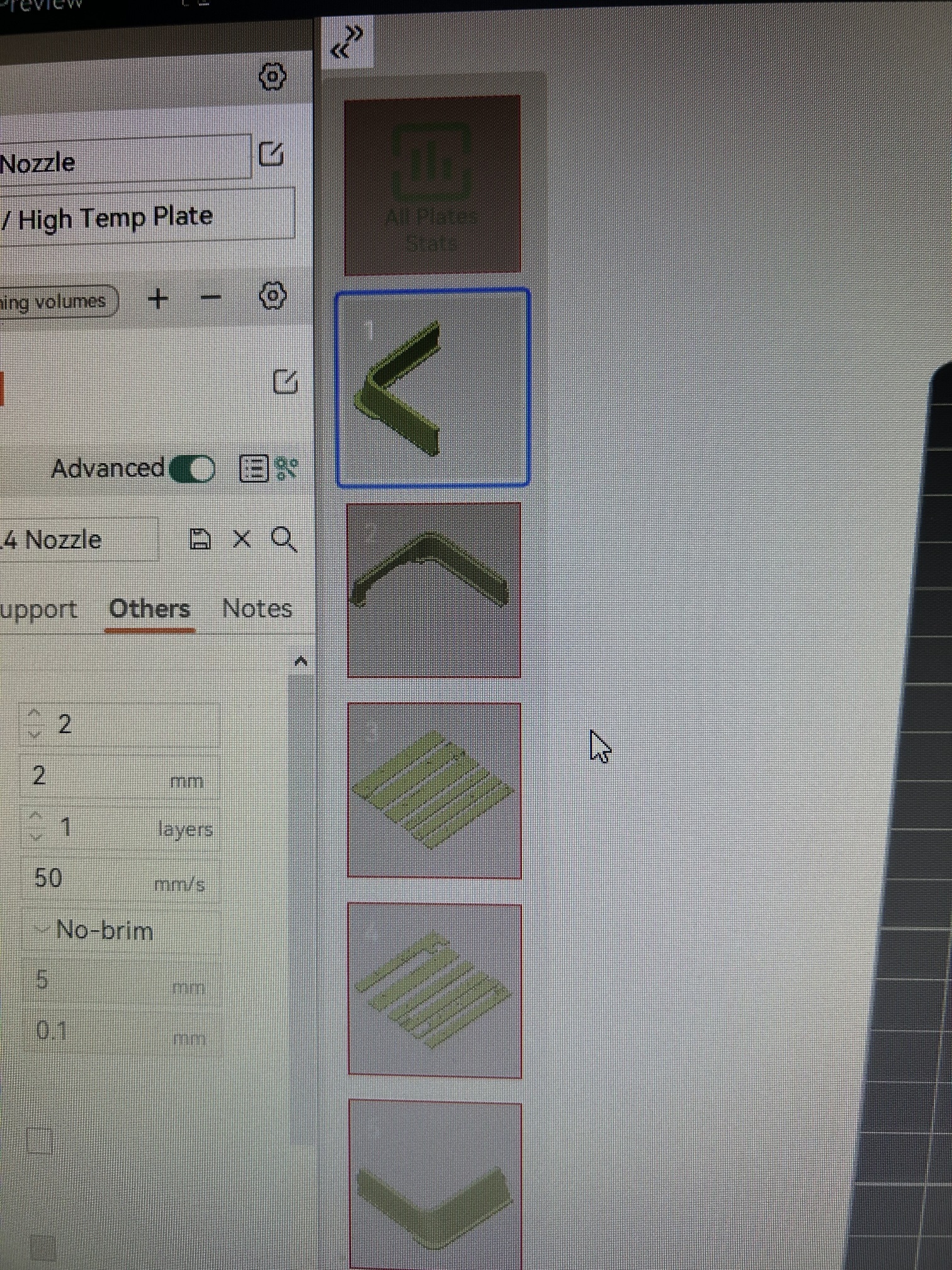952x1270 pixels.
Task: Open printer settings gear icon
Action: click(272, 77)
